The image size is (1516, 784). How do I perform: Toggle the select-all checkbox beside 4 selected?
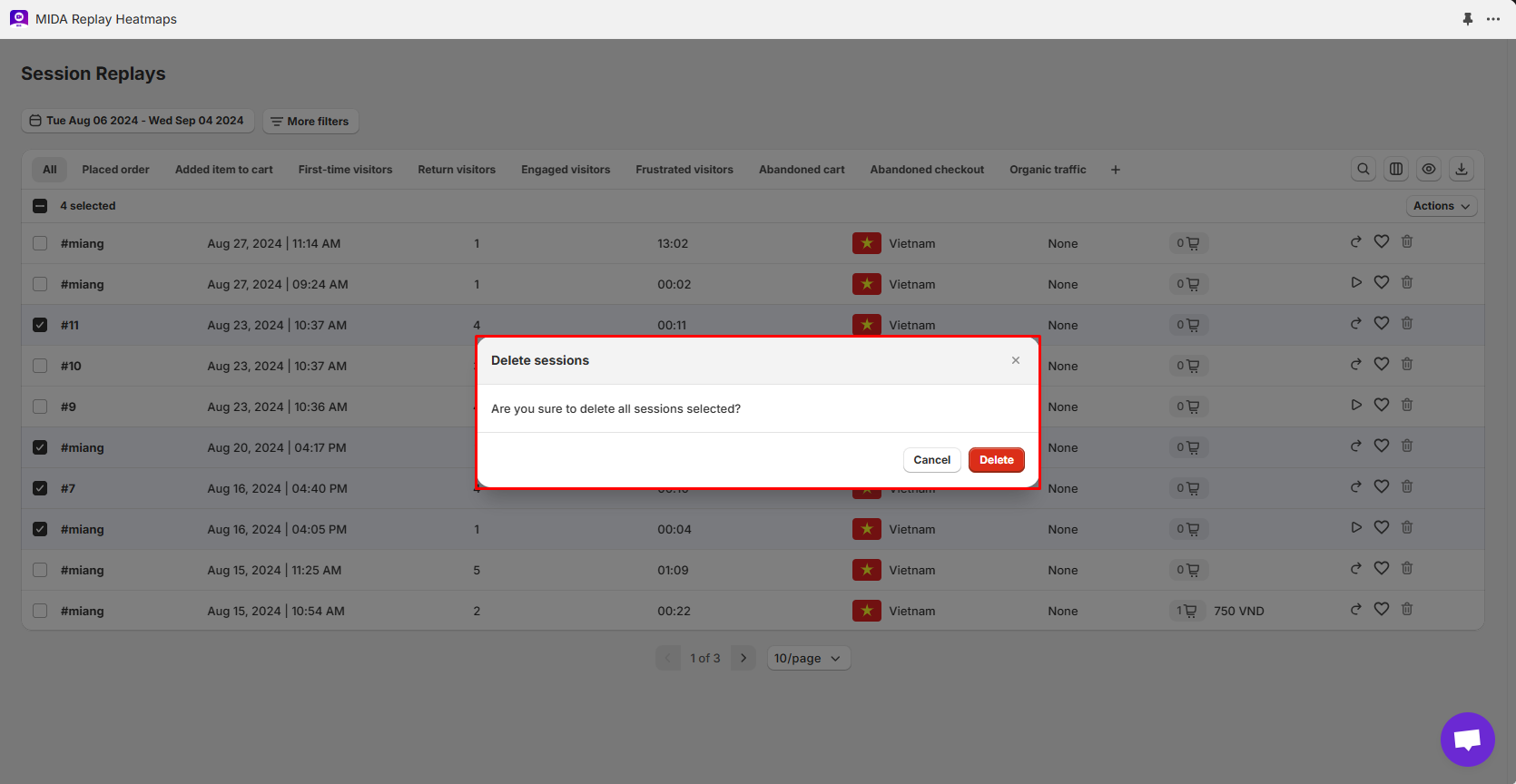click(x=40, y=206)
